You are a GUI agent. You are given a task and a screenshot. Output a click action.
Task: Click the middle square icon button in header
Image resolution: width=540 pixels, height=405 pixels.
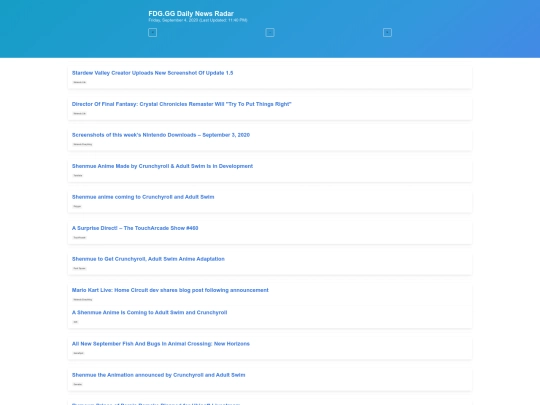pyautogui.click(x=270, y=33)
